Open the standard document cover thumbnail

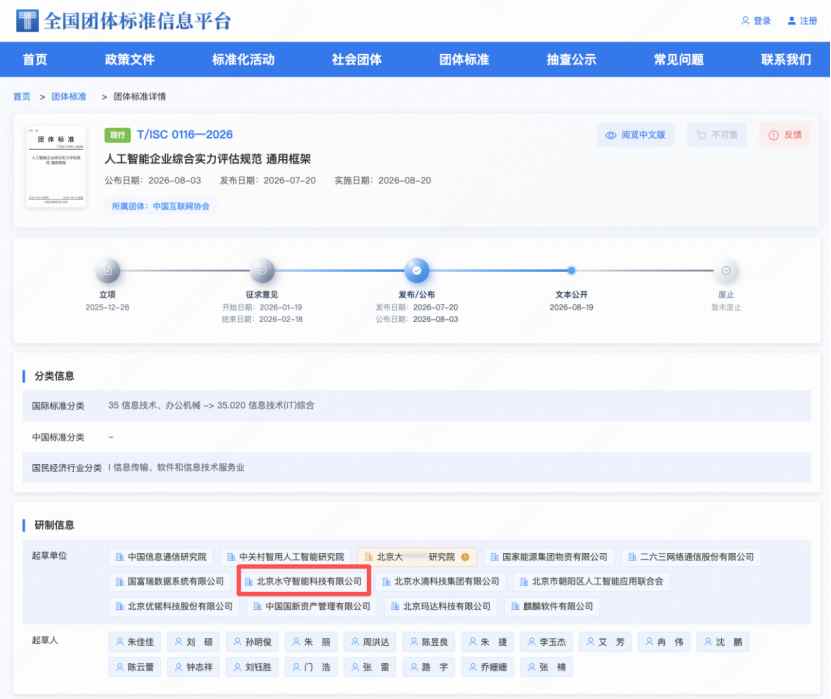tap(56, 167)
